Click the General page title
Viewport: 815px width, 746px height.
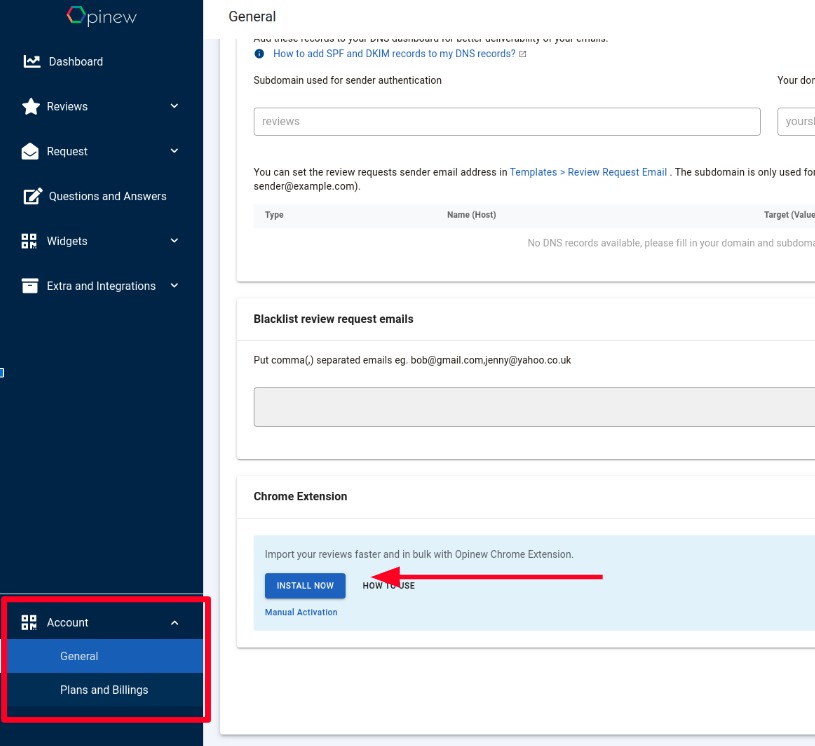(252, 17)
